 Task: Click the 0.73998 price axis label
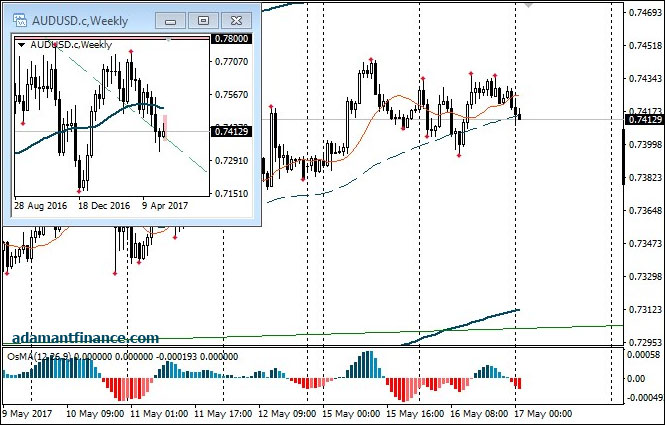tap(645, 145)
